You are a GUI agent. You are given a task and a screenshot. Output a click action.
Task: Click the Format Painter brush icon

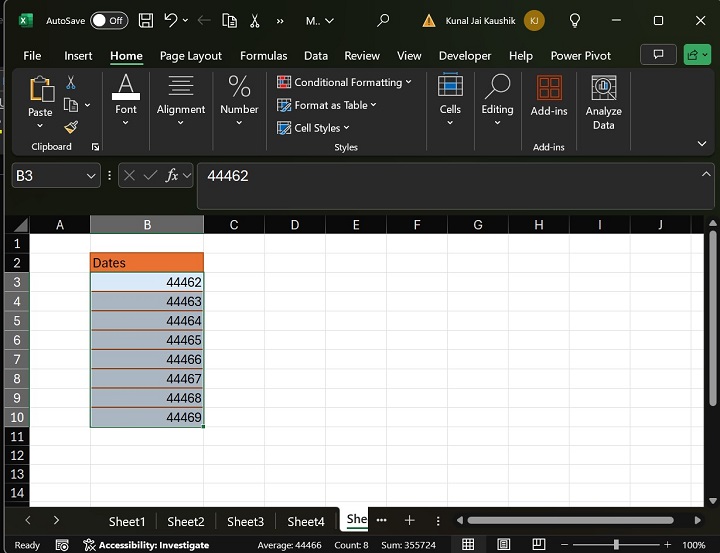(x=71, y=127)
